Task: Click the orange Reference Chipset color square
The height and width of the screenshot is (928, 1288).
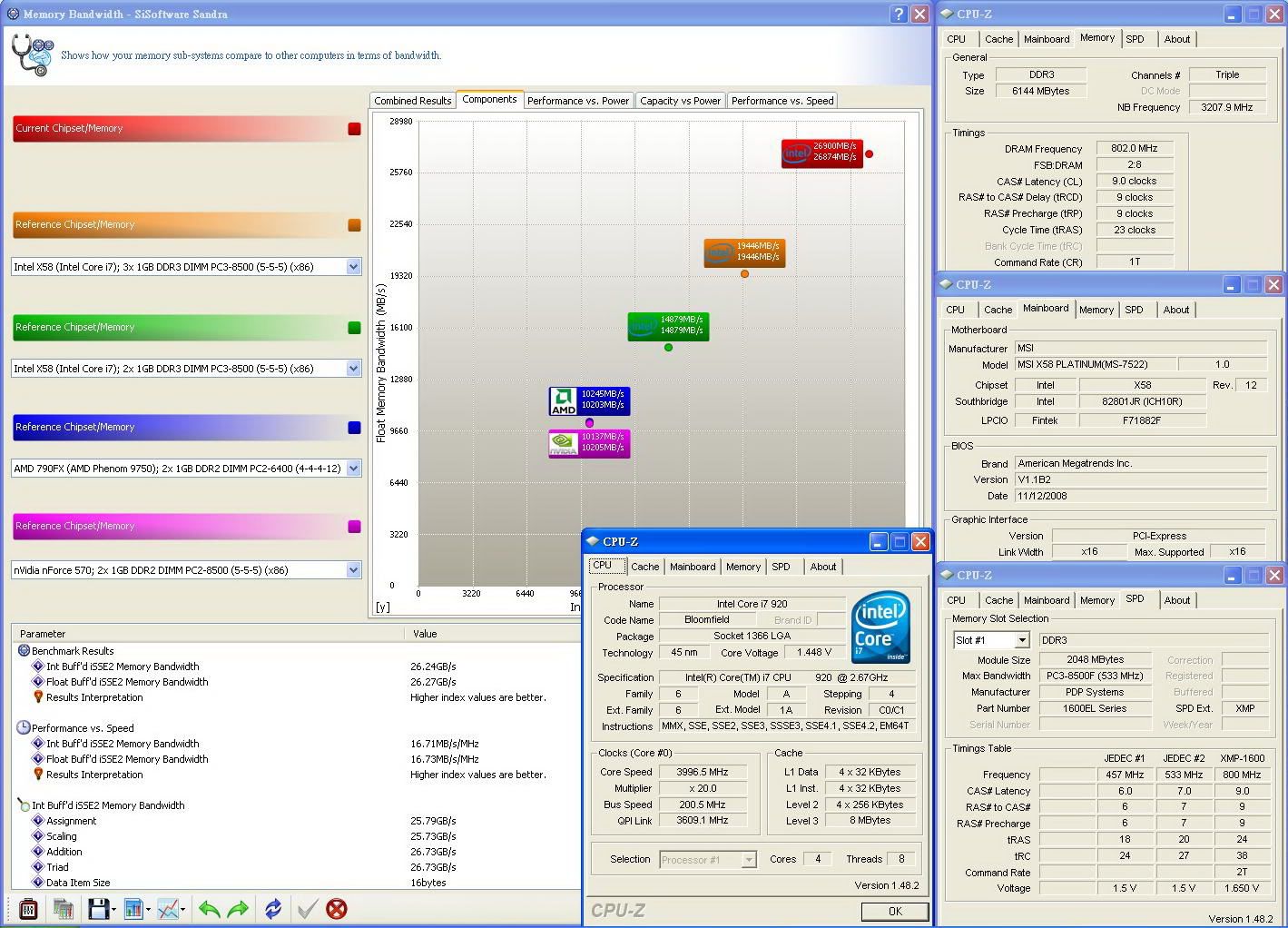Action: click(x=354, y=225)
